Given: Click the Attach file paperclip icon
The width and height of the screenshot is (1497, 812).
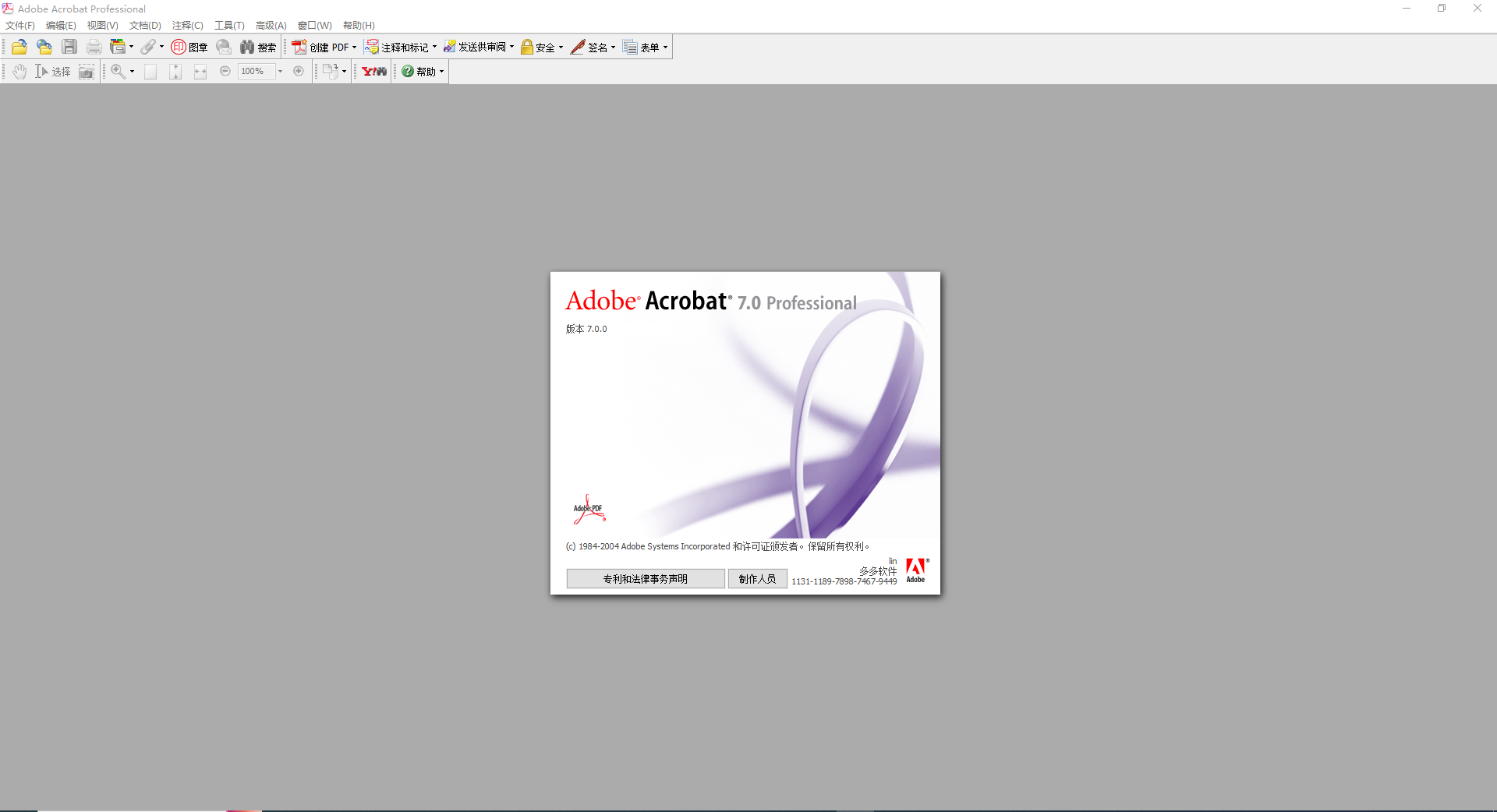Looking at the screenshot, I should [148, 48].
